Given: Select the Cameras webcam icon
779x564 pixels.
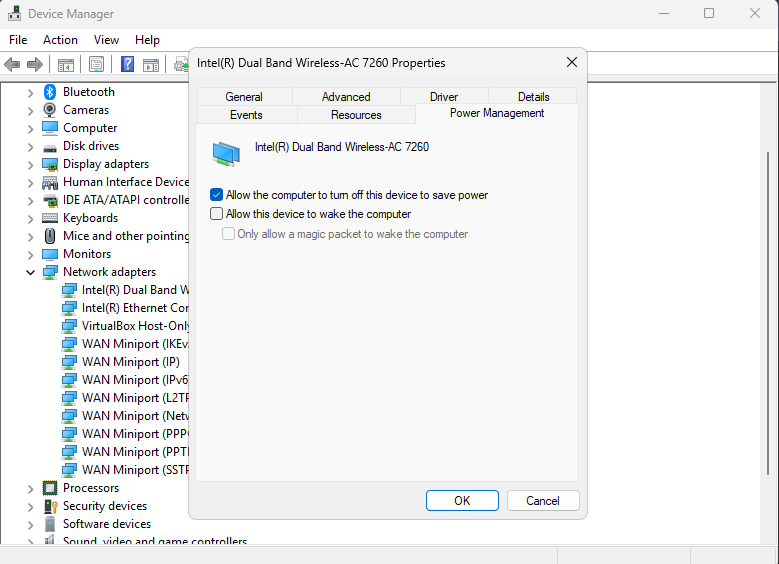Looking at the screenshot, I should pos(50,110).
